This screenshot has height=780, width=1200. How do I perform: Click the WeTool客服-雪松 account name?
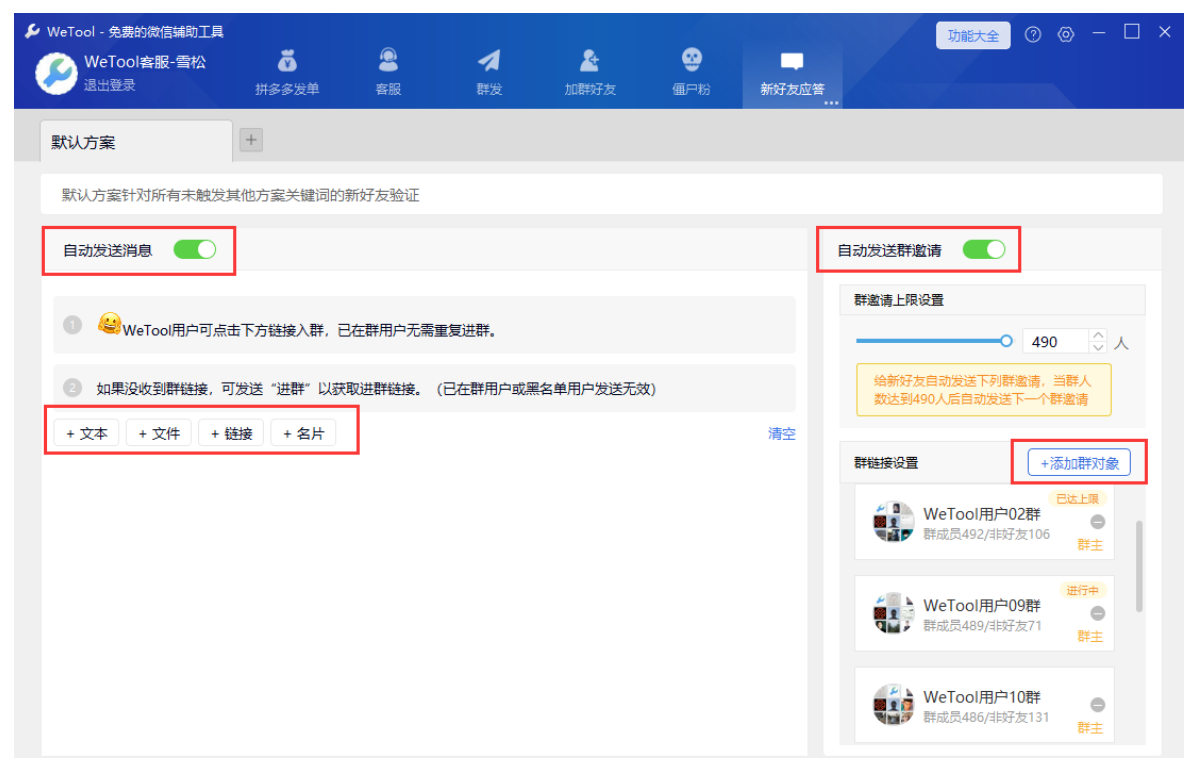[145, 62]
